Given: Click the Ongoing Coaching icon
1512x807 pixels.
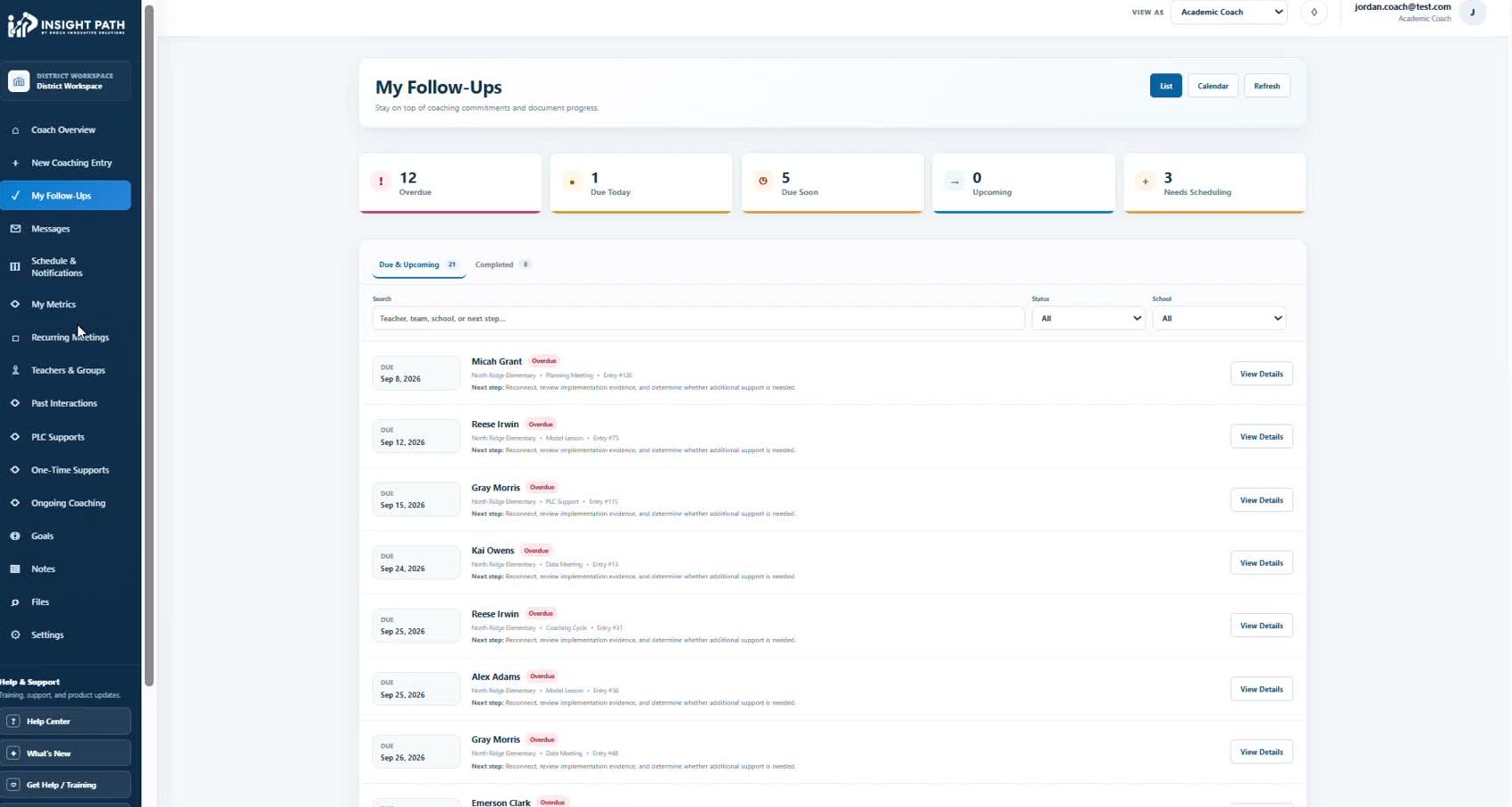Looking at the screenshot, I should tap(15, 503).
